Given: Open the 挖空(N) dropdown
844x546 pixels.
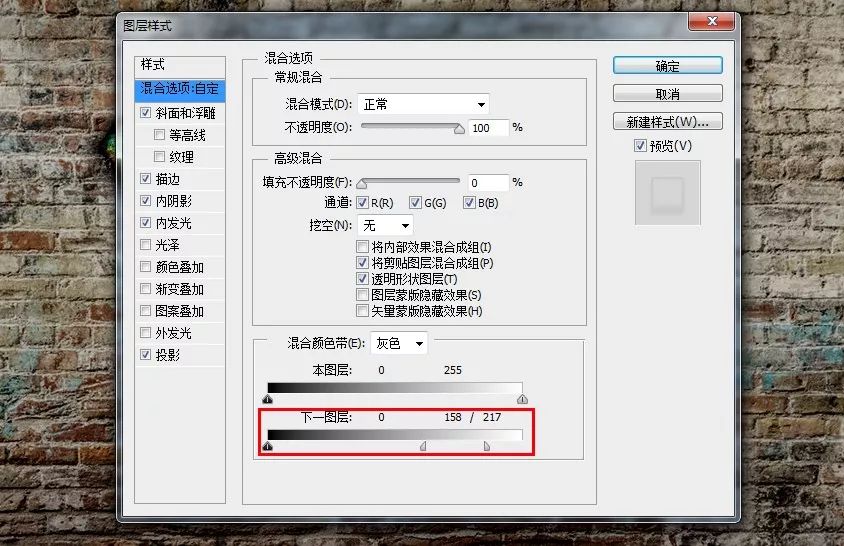Looking at the screenshot, I should pyautogui.click(x=385, y=225).
